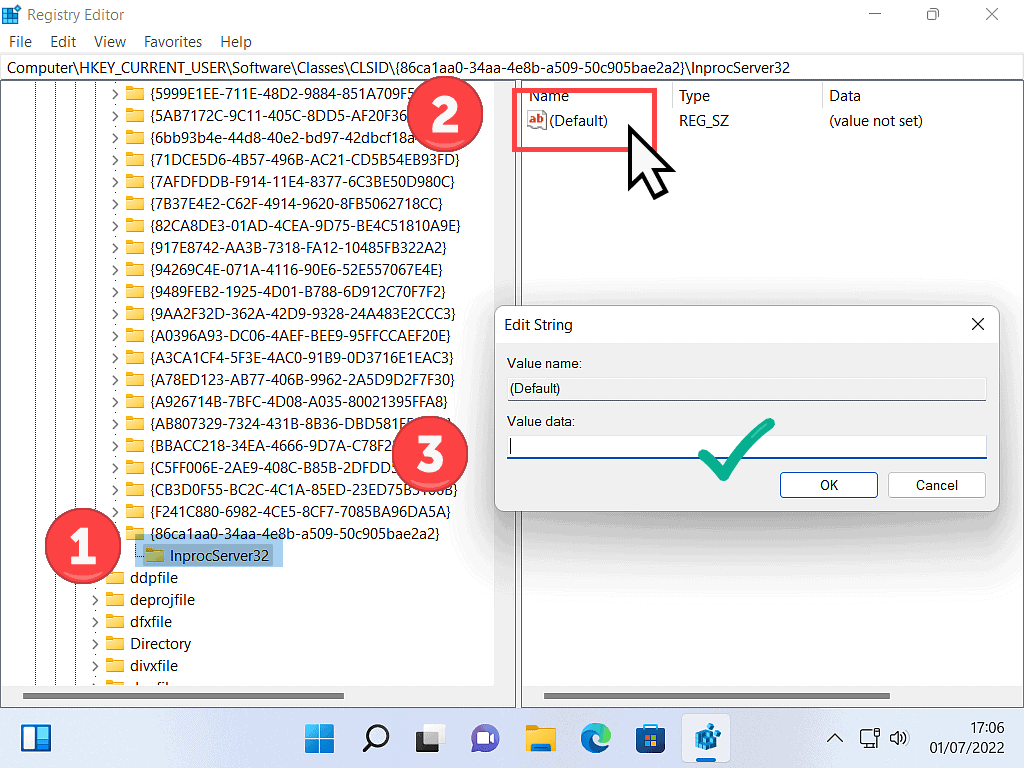Viewport: 1024px width, 768px height.
Task: Open the Task View taskbar icon
Action: point(431,739)
